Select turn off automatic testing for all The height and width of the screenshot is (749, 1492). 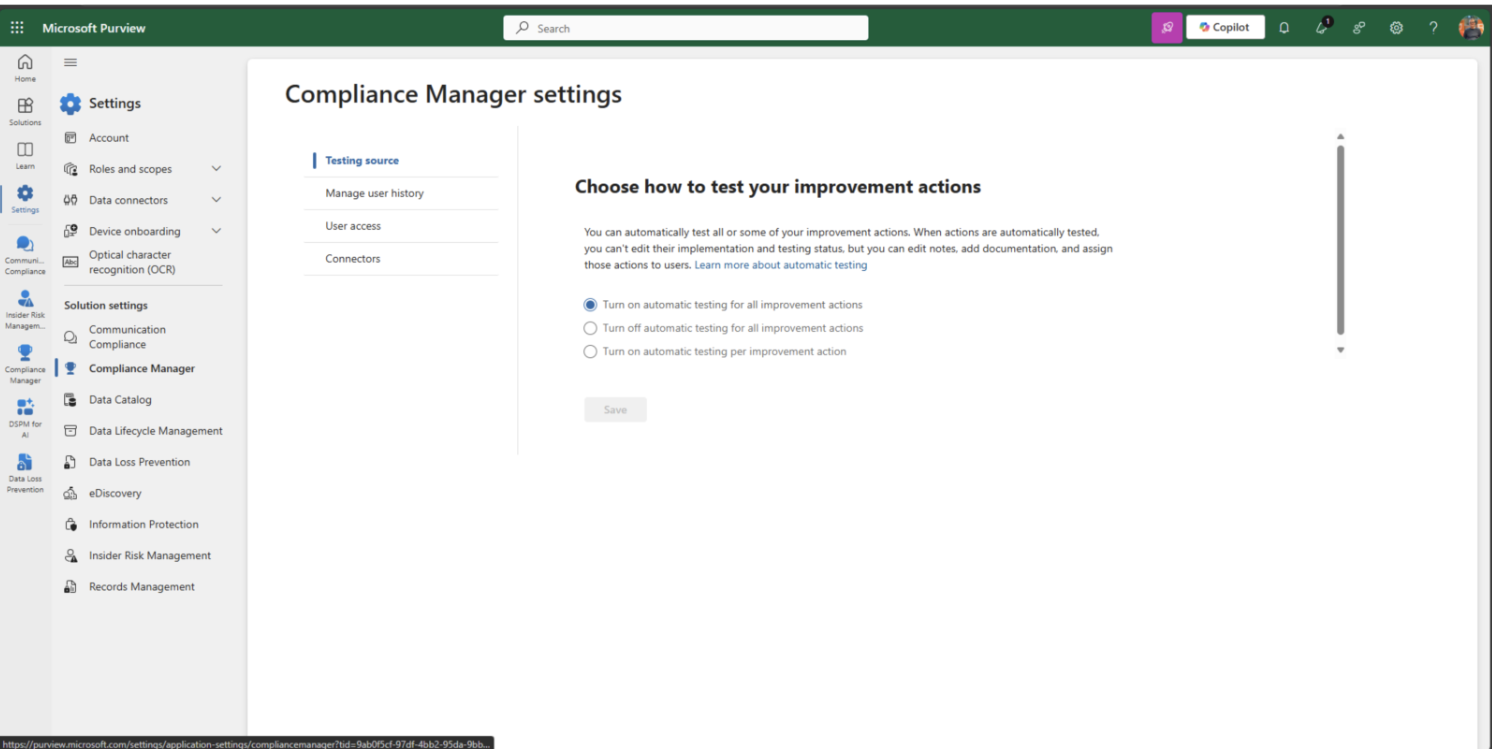tap(590, 328)
